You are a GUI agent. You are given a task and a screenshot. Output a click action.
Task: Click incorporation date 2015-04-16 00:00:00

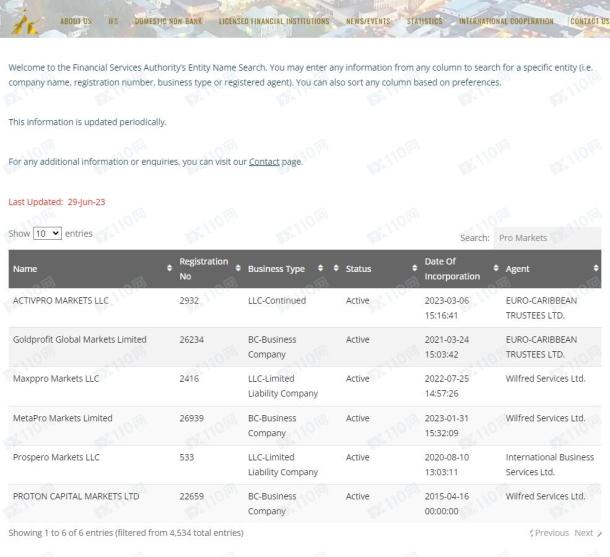447,504
